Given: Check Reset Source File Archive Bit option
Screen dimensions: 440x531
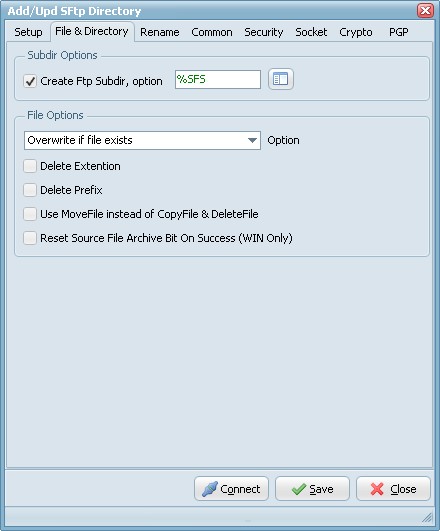Looking at the screenshot, I should tap(30, 238).
